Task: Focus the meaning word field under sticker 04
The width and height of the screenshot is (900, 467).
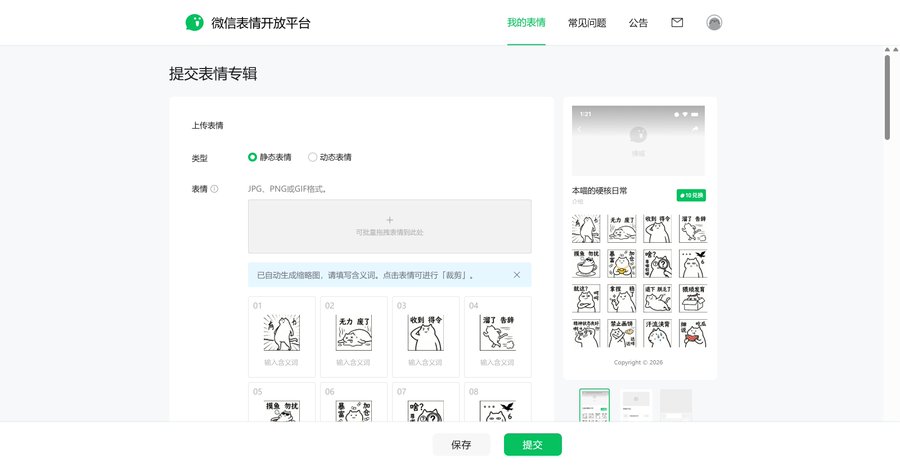Action: click(498, 363)
